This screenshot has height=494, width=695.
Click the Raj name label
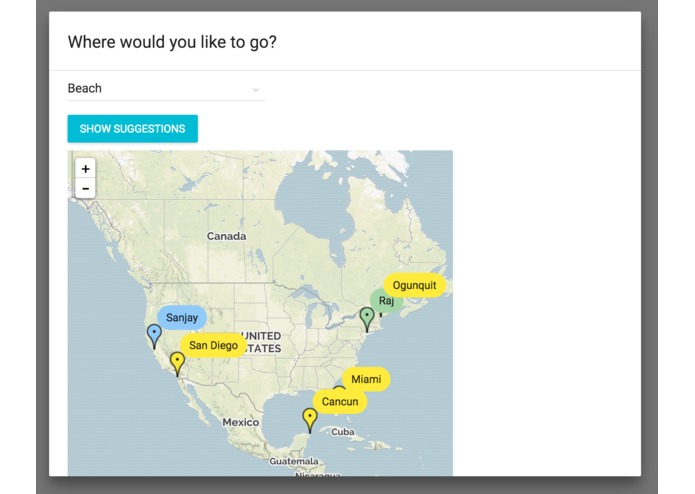(x=387, y=301)
